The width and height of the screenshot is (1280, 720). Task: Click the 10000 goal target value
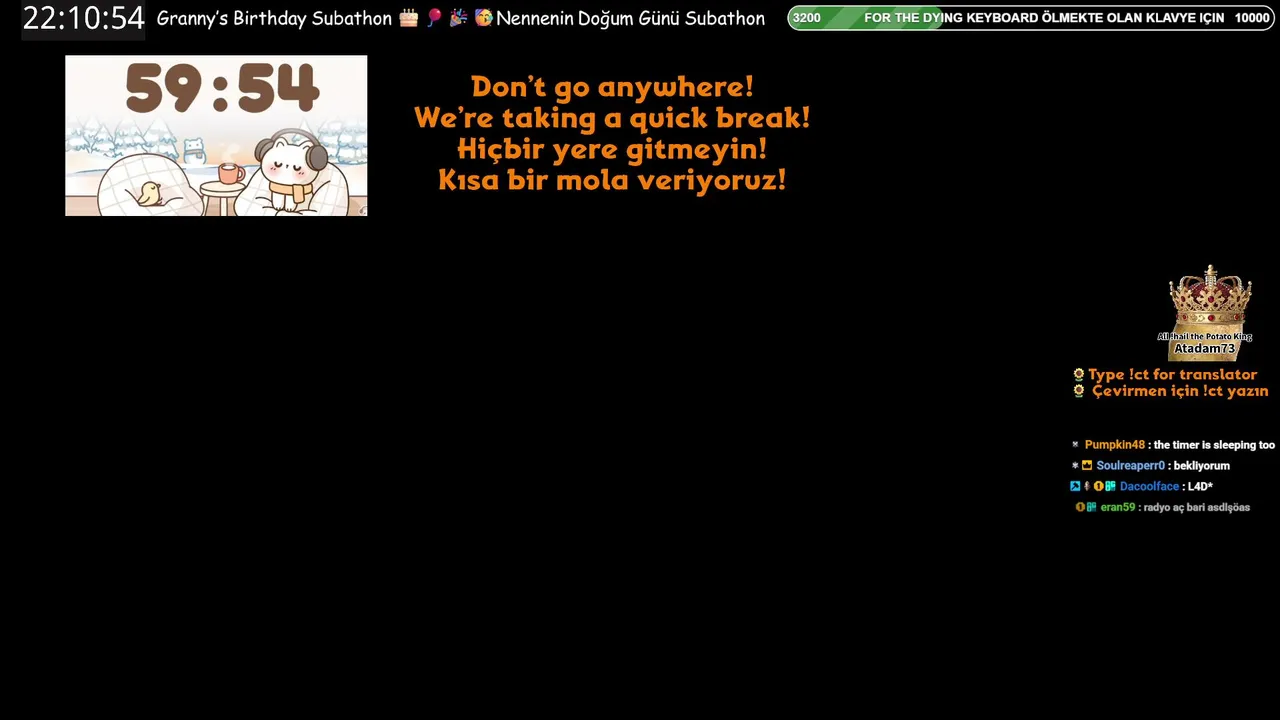[1252, 18]
